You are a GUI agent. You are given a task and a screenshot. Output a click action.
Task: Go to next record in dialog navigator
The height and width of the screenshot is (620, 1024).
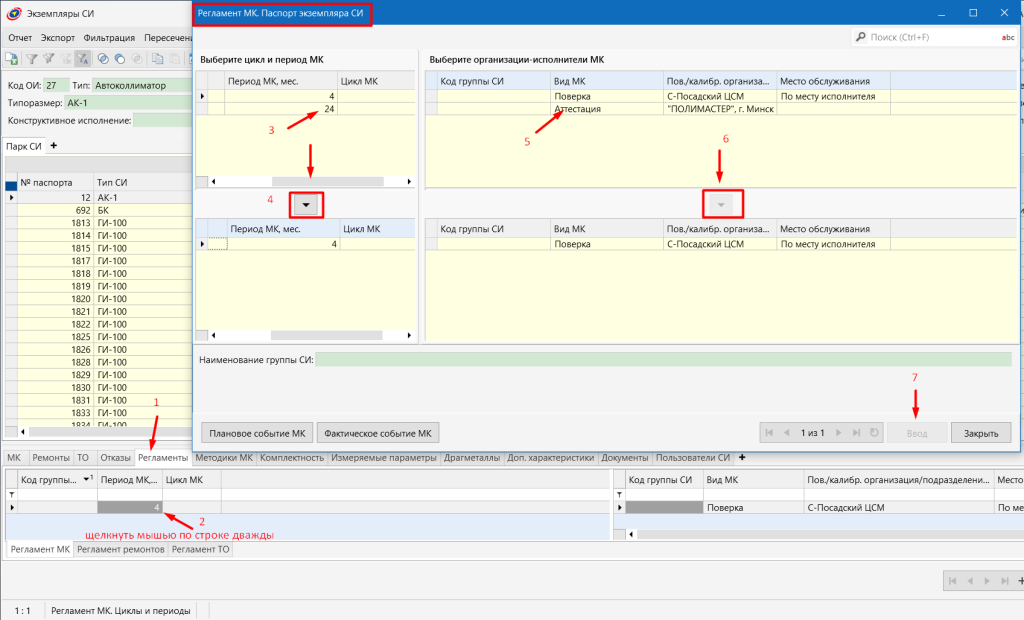click(839, 432)
